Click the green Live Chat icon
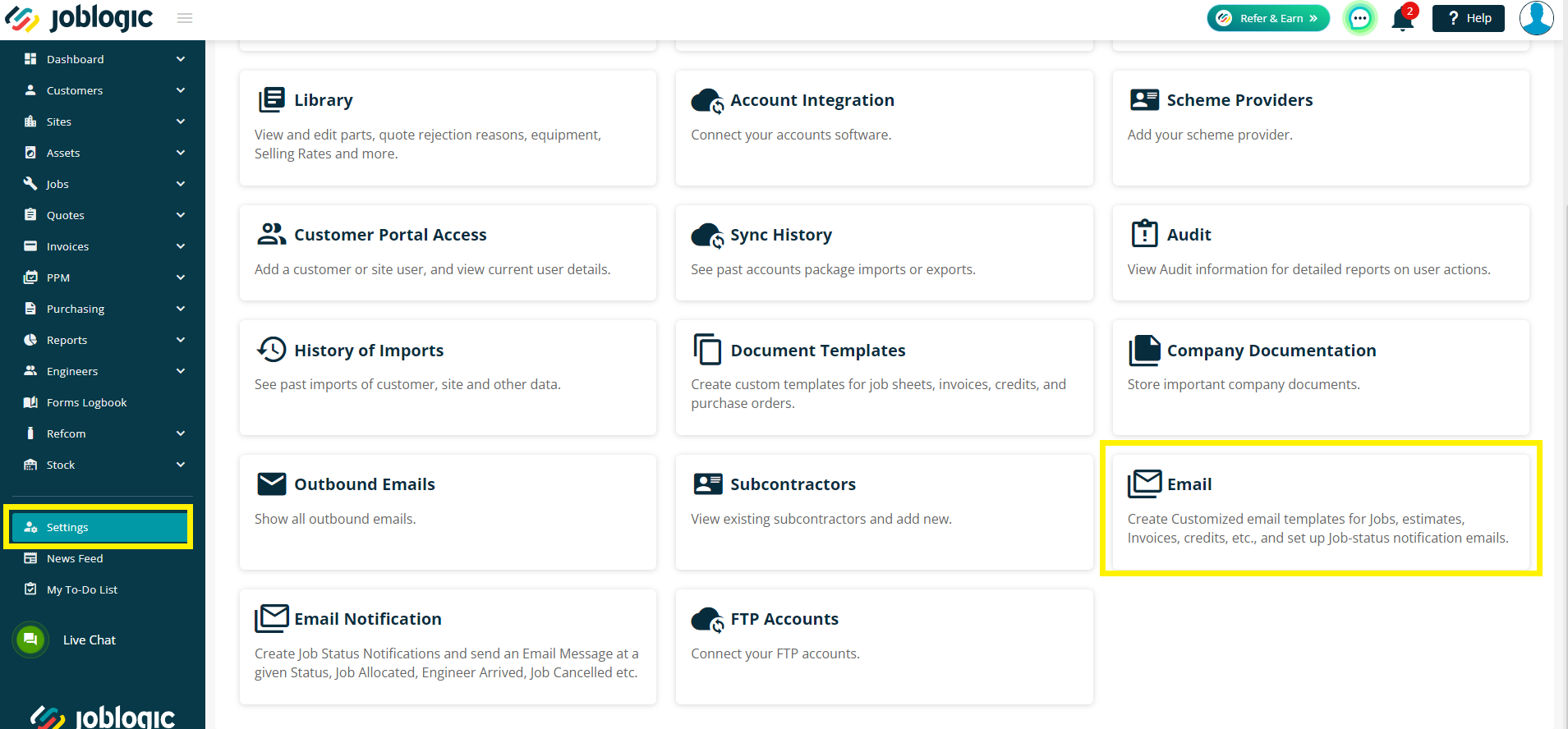This screenshot has height=729, width=1568. click(30, 640)
